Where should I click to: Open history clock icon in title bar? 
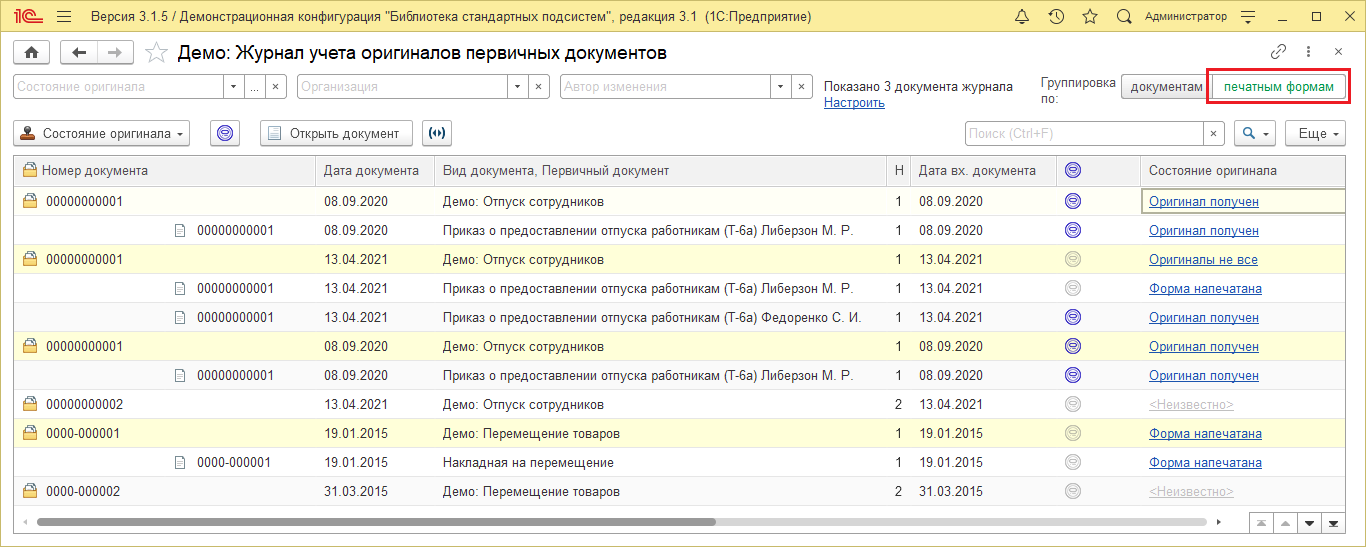tap(1056, 17)
